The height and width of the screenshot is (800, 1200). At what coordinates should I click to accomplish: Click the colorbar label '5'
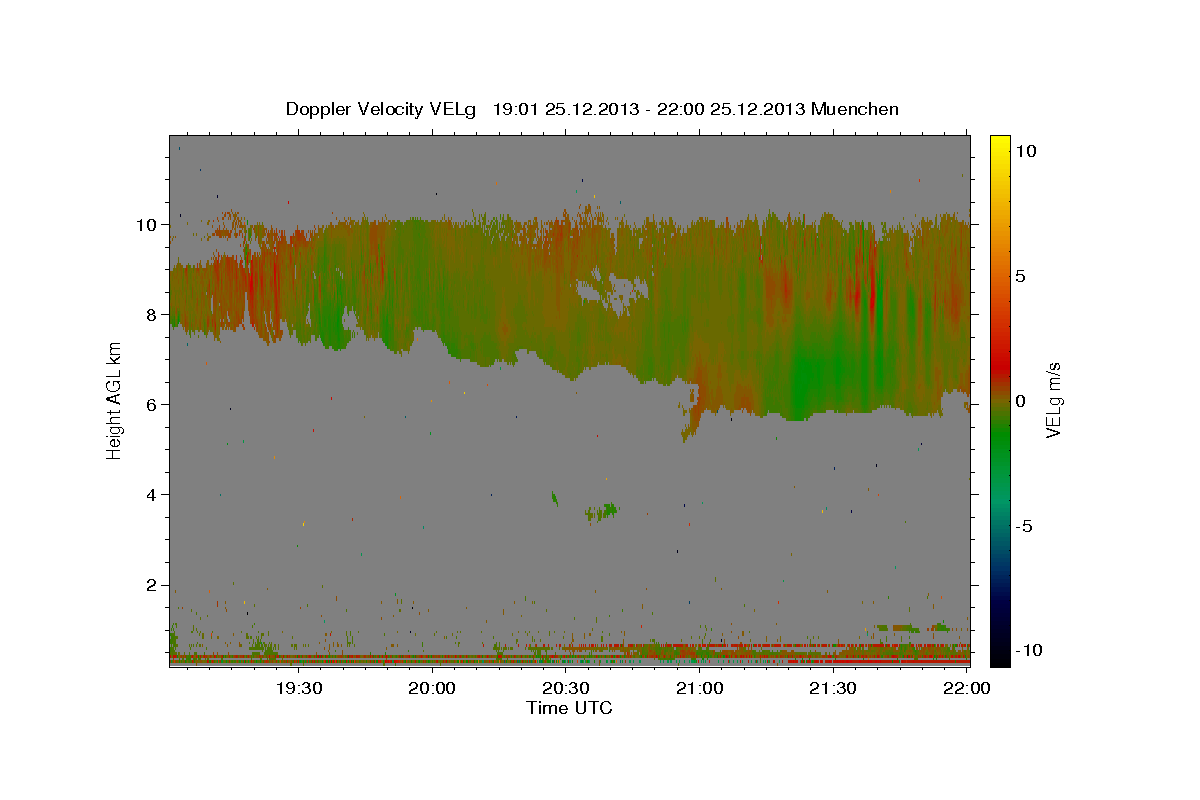(1021, 275)
